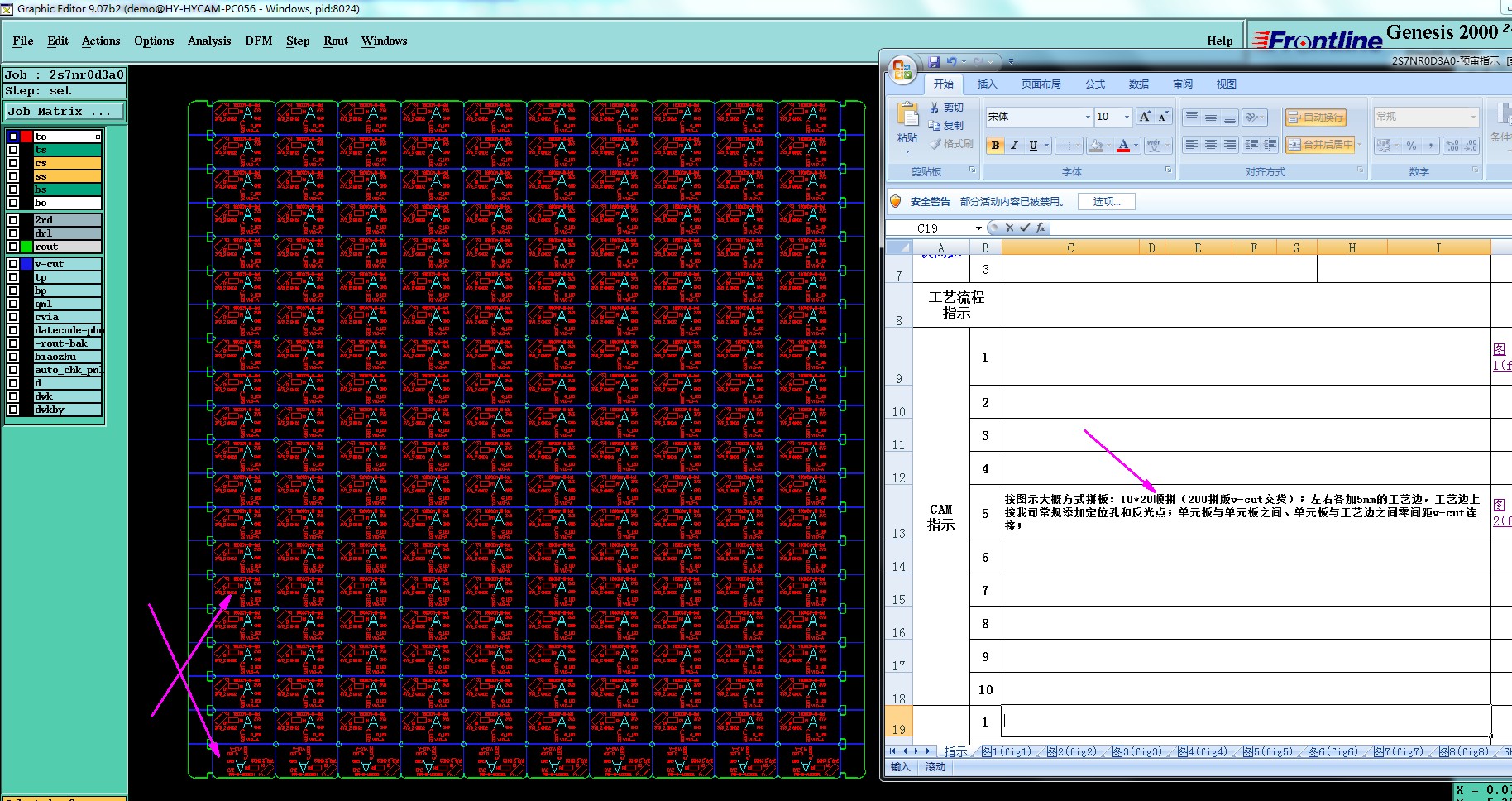1512x801 pixels.
Task: Select cell C13 with panelization instructions
Action: (1246, 512)
